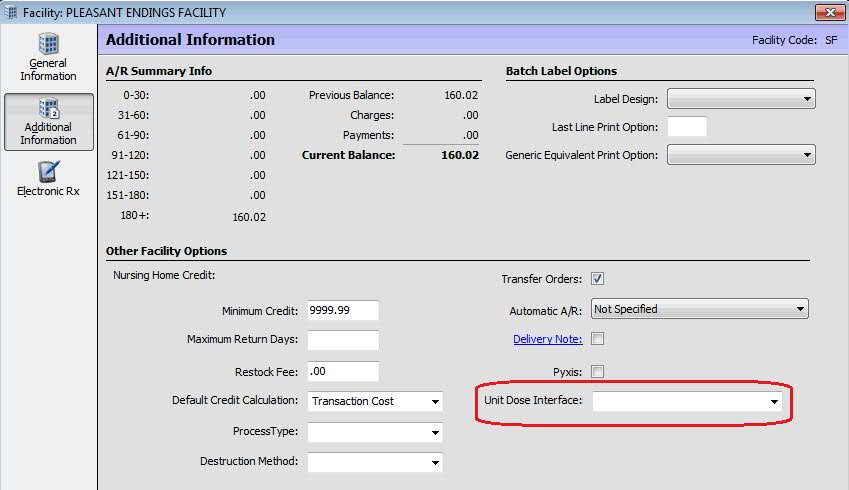Click the 180+ aging value 160.02
This screenshot has height=490, width=849.
click(x=249, y=217)
